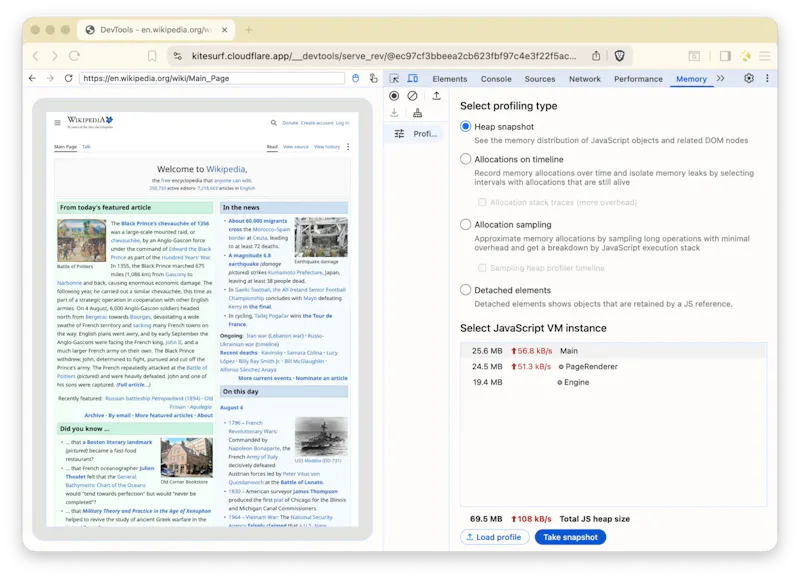The image size is (800, 579).
Task: Click the collect garbage broom icon
Action: tap(417, 113)
